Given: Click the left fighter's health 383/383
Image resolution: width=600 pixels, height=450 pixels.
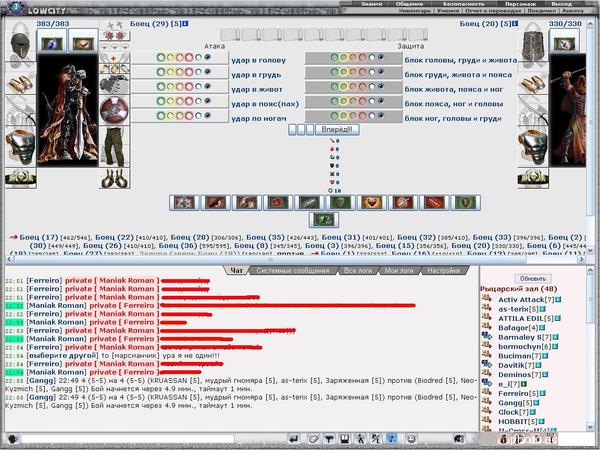Looking at the screenshot, I should 53,24.
